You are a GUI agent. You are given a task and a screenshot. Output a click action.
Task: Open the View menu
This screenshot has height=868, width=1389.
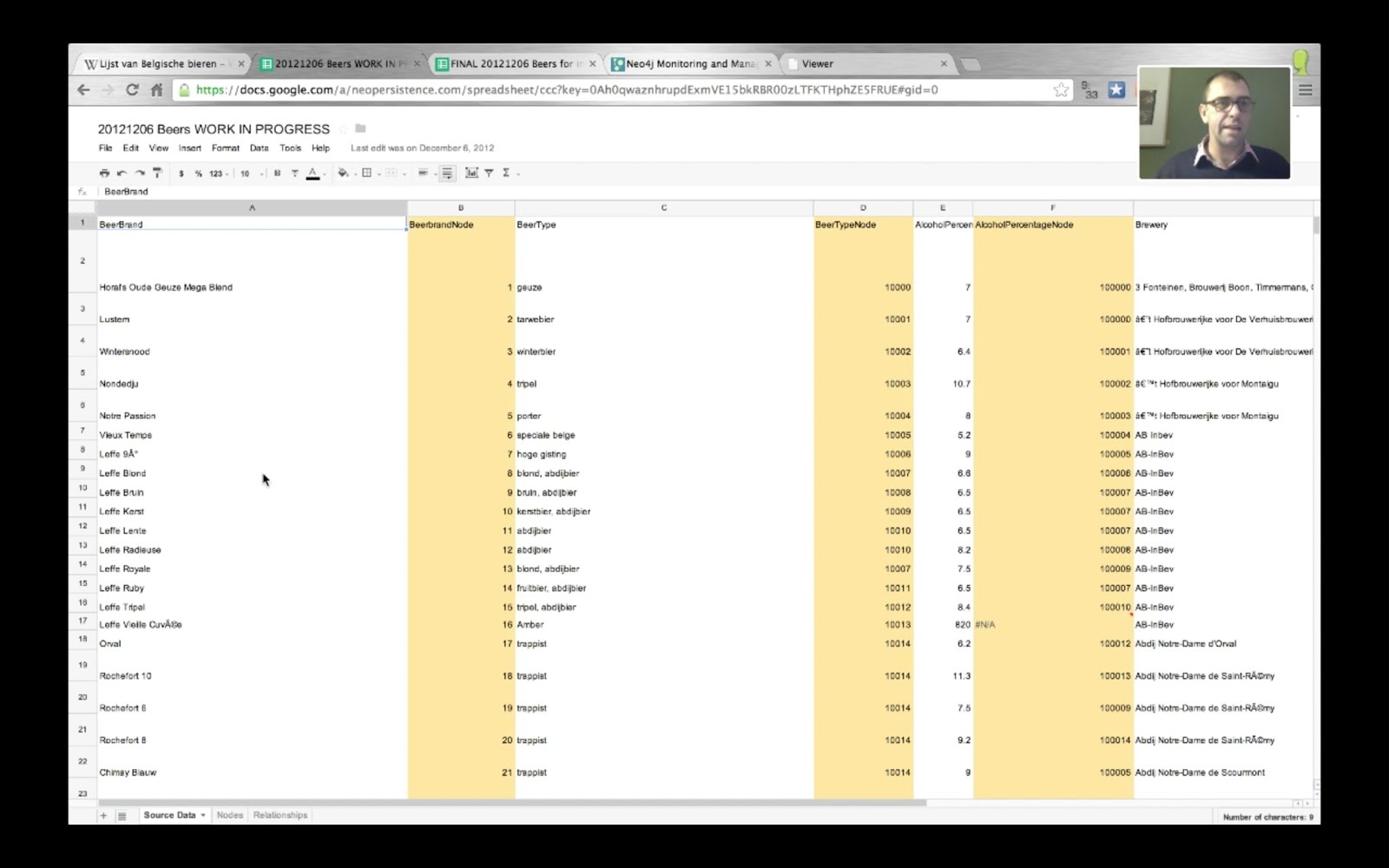(158, 148)
